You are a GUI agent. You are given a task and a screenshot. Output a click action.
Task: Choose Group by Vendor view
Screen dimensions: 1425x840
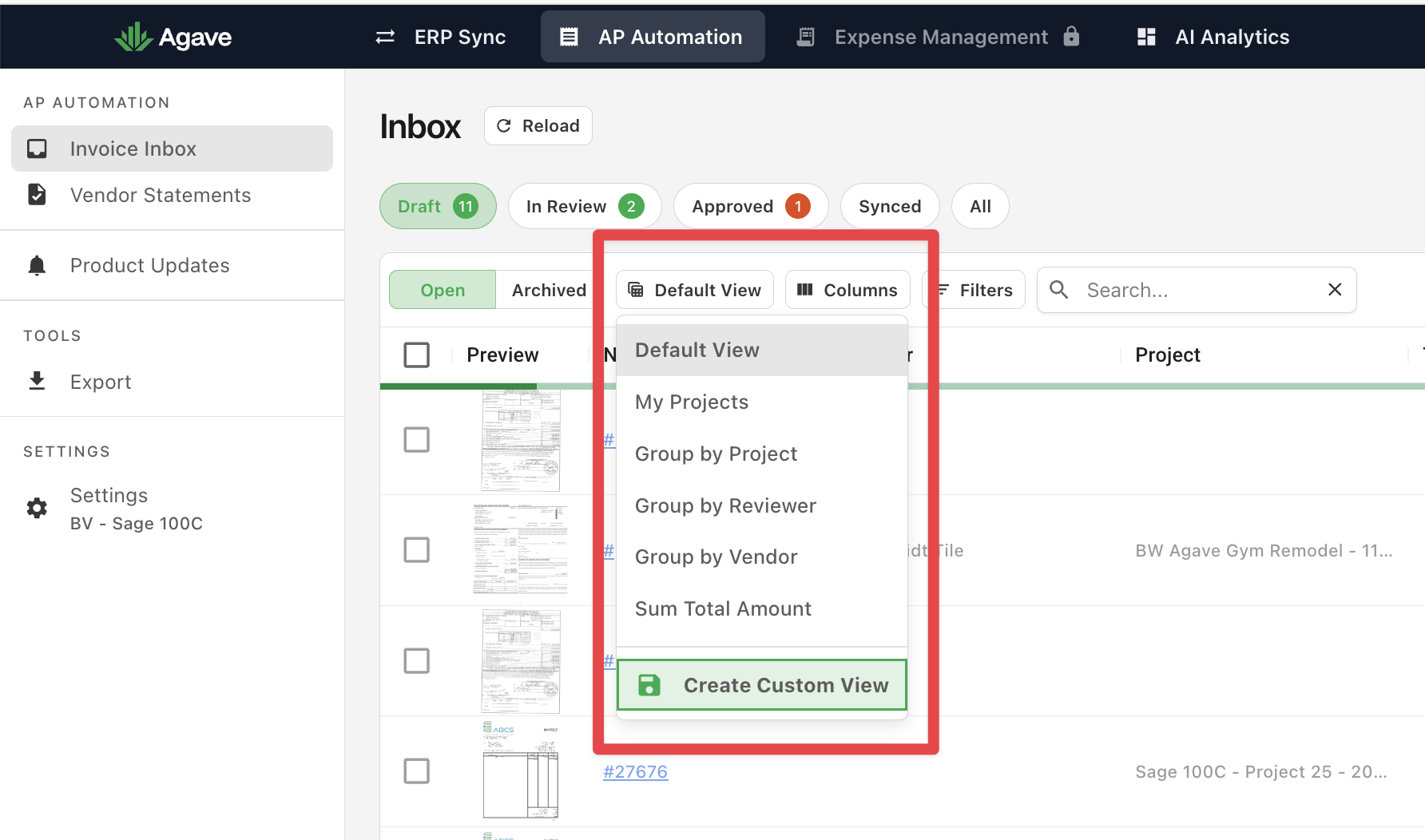(762, 557)
